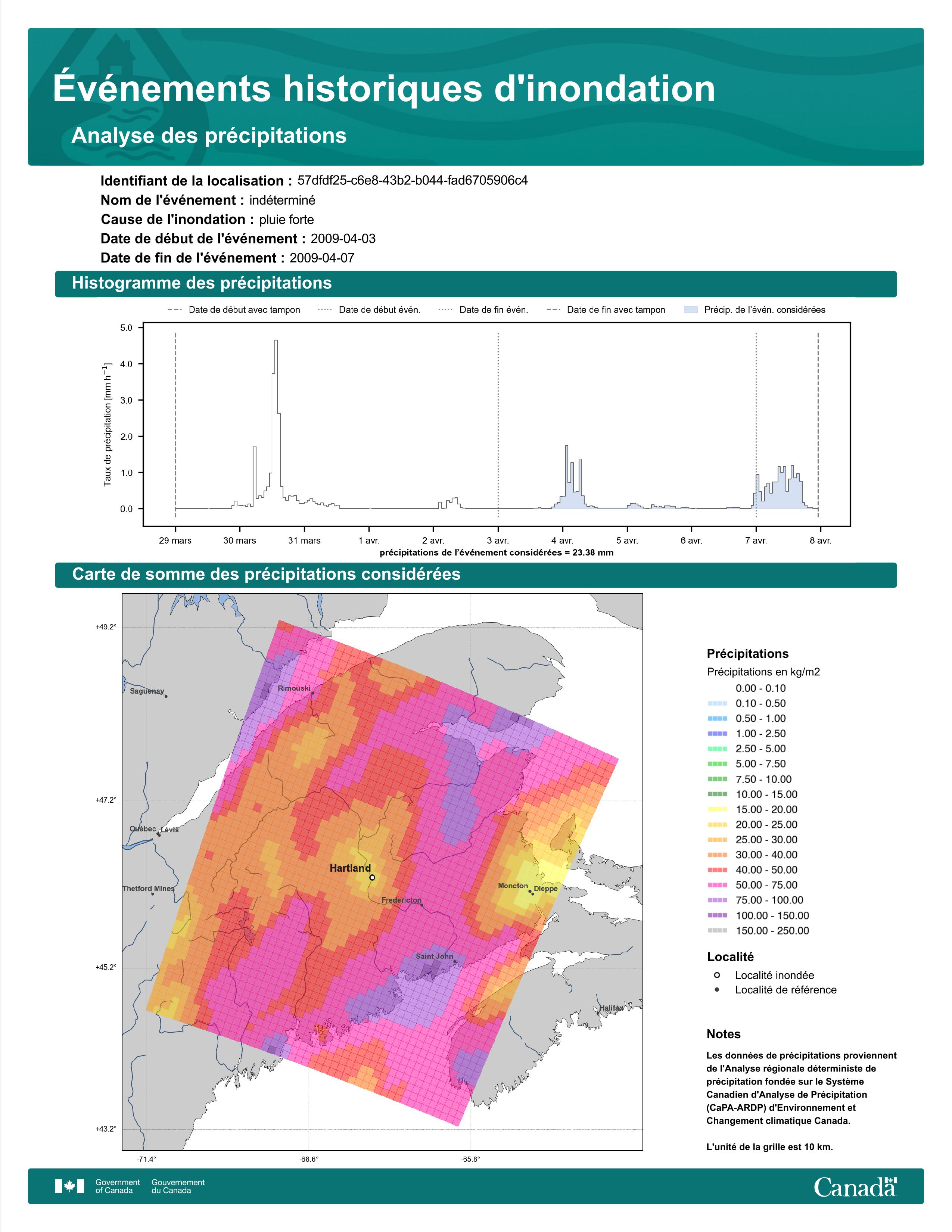Click 'Carte de somme des précipitations considérées' header
This screenshot has height=1232, width=952.
[x=475, y=574]
